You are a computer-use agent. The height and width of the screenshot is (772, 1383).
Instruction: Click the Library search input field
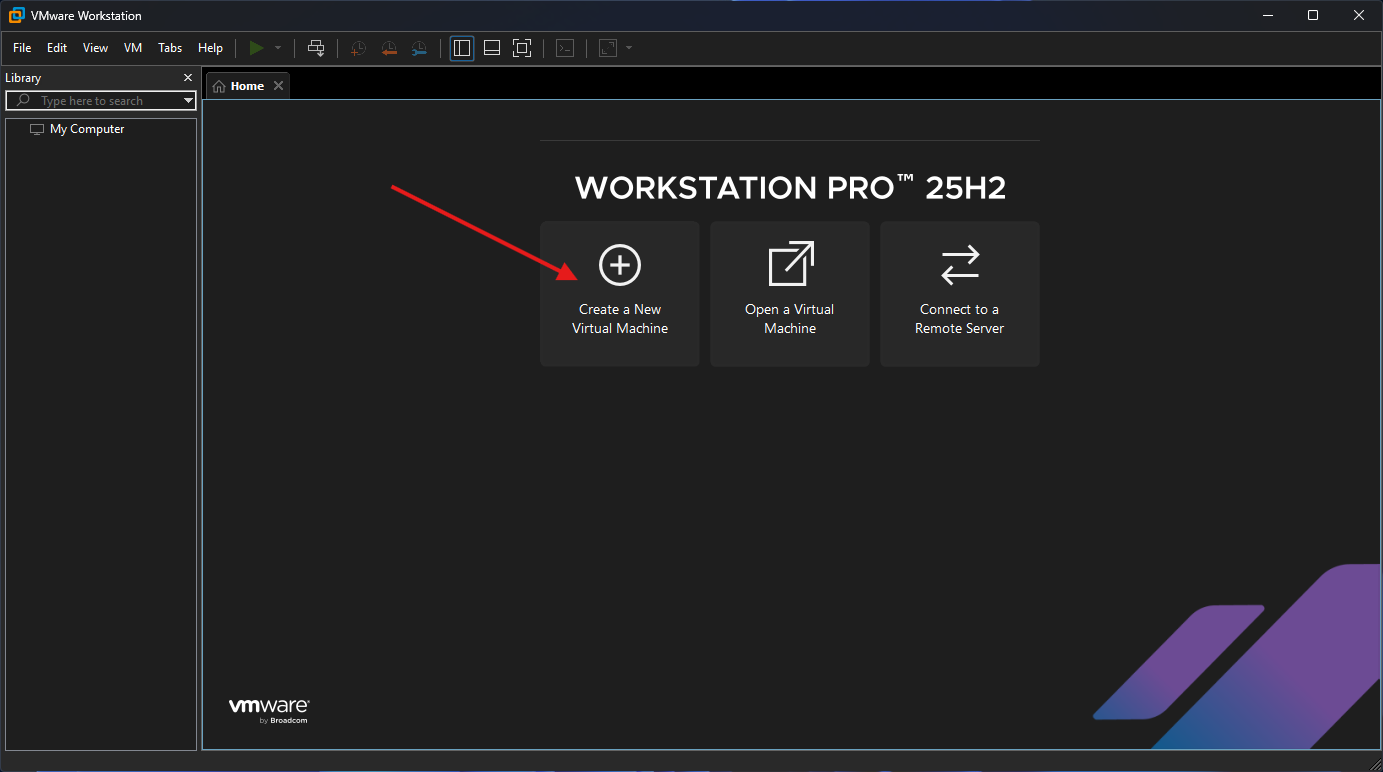tap(105, 101)
